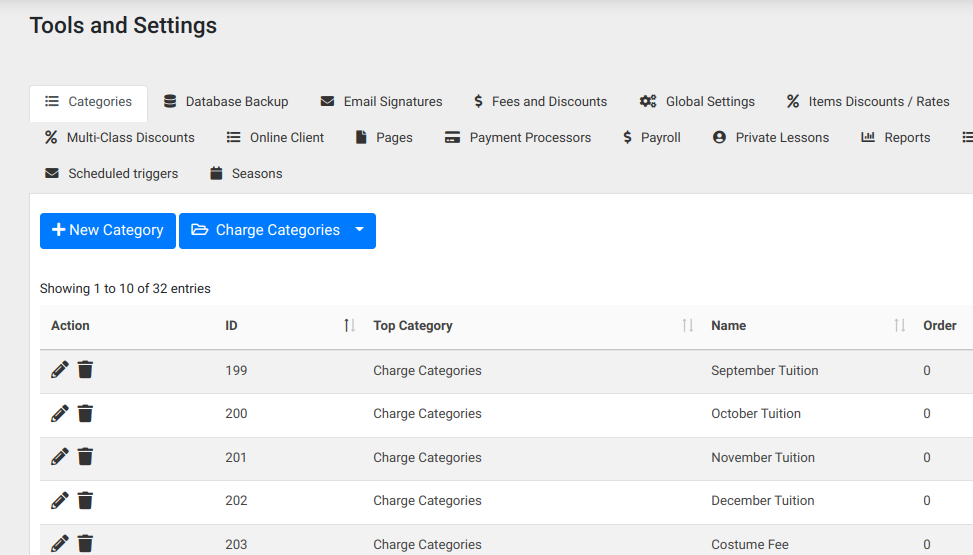This screenshot has height=555, width=973.
Task: Click September Tuition name cell
Action: 764,371
